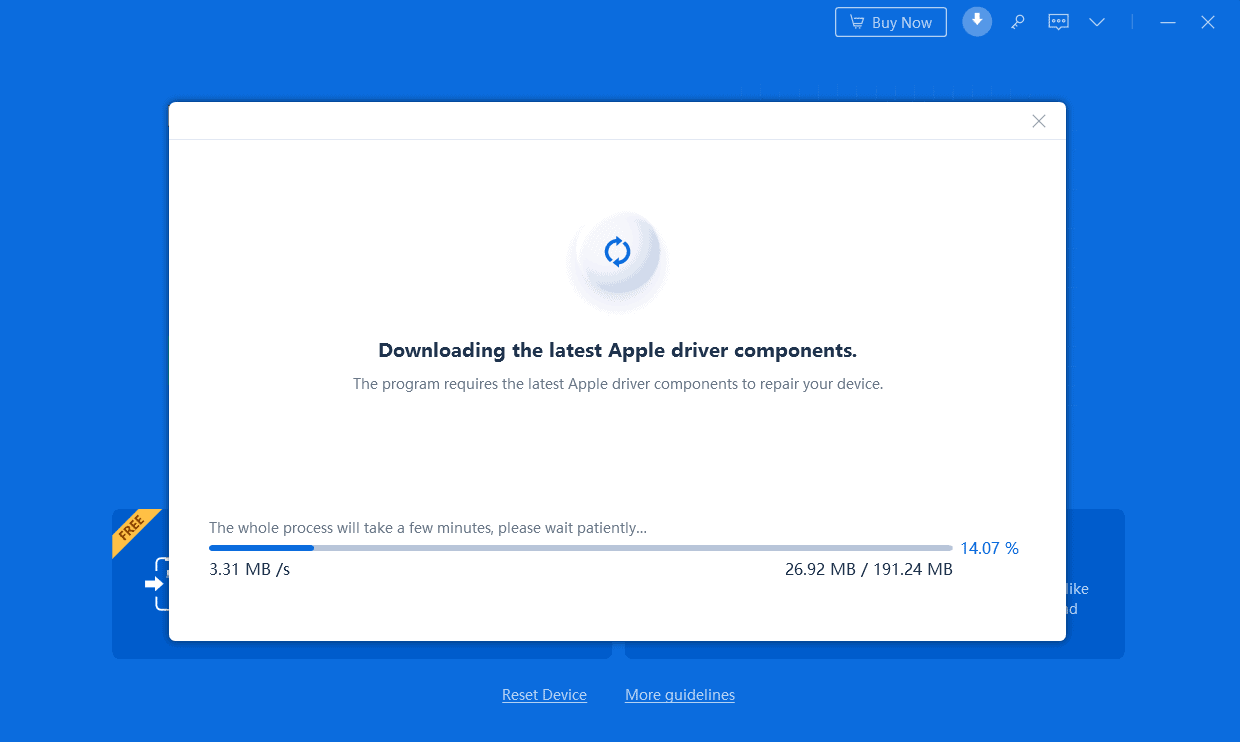This screenshot has height=742, width=1240.
Task: Click the 26.92 MB / 191.24 MB text
Action: point(868,570)
